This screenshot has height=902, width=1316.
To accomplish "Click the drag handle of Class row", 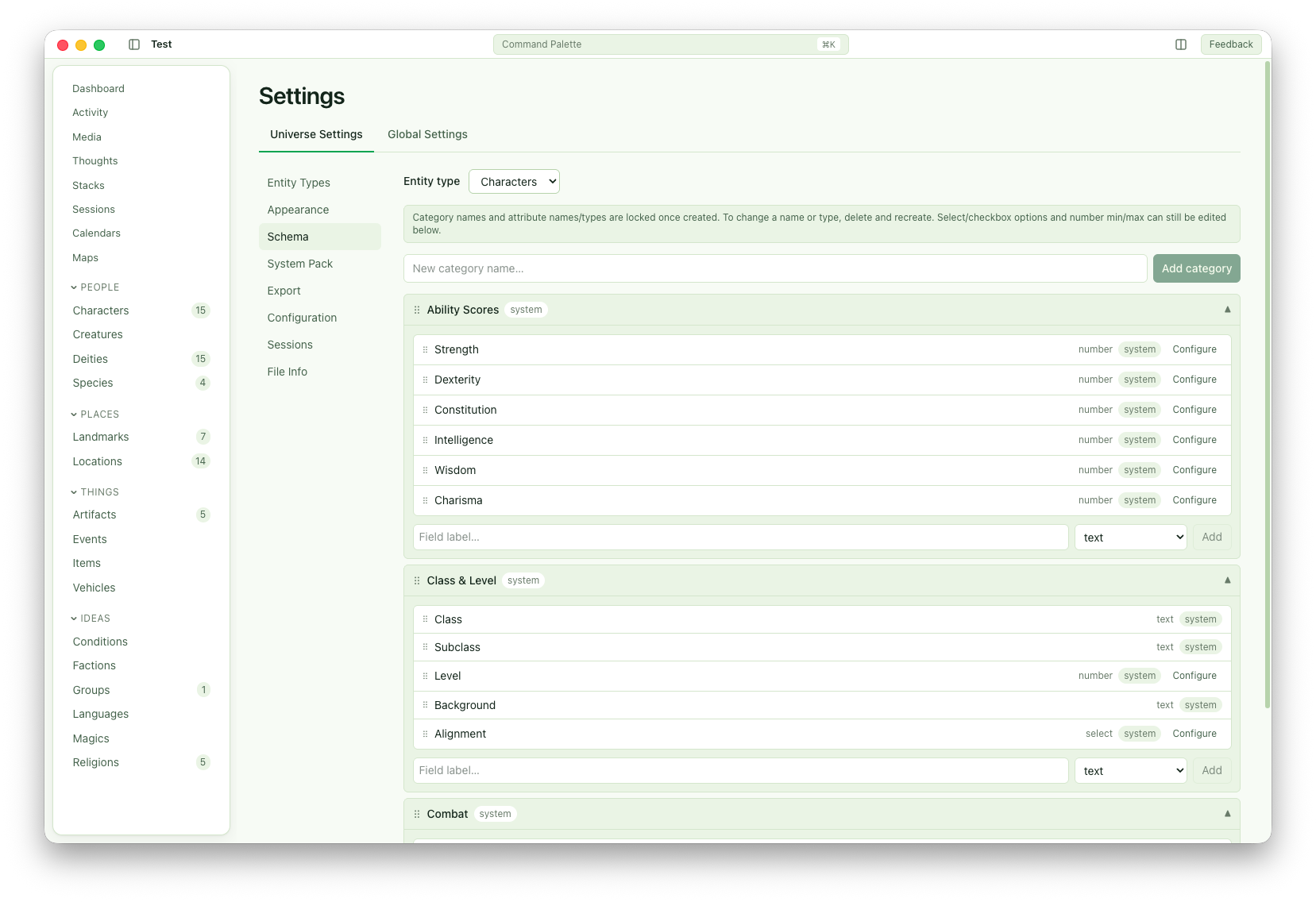I will pyautogui.click(x=425, y=619).
